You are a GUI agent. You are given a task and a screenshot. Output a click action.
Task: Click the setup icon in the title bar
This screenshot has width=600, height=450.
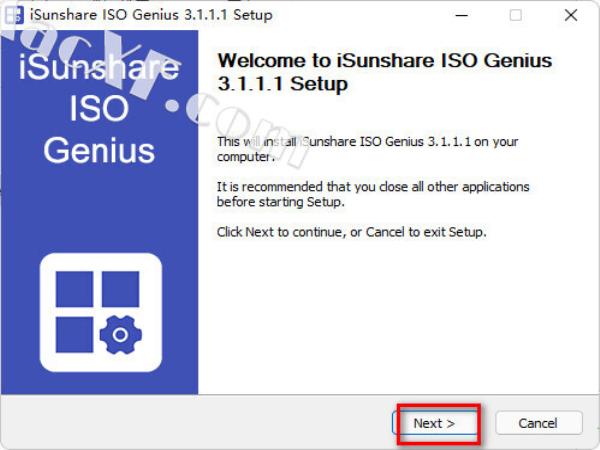click(x=14, y=15)
